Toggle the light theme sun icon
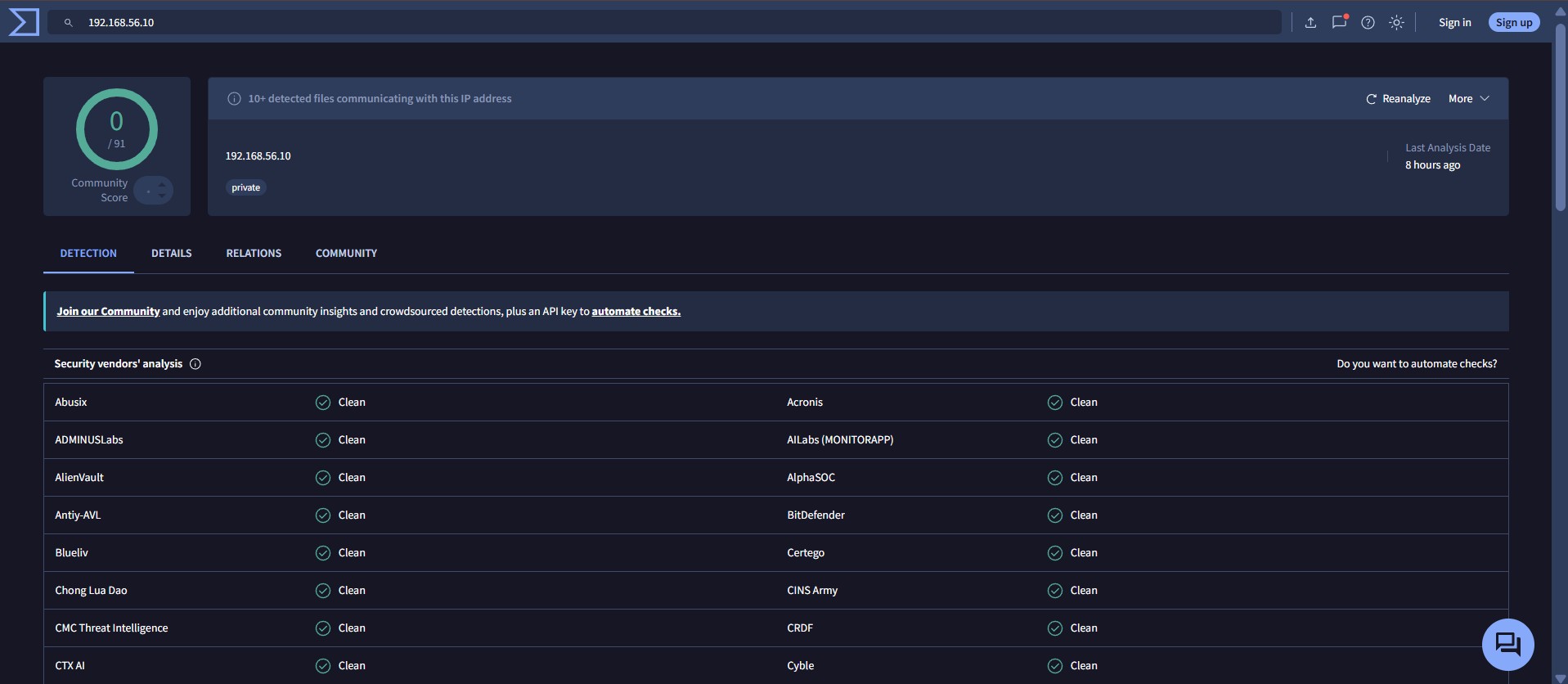The width and height of the screenshot is (1568, 684). pyautogui.click(x=1396, y=23)
